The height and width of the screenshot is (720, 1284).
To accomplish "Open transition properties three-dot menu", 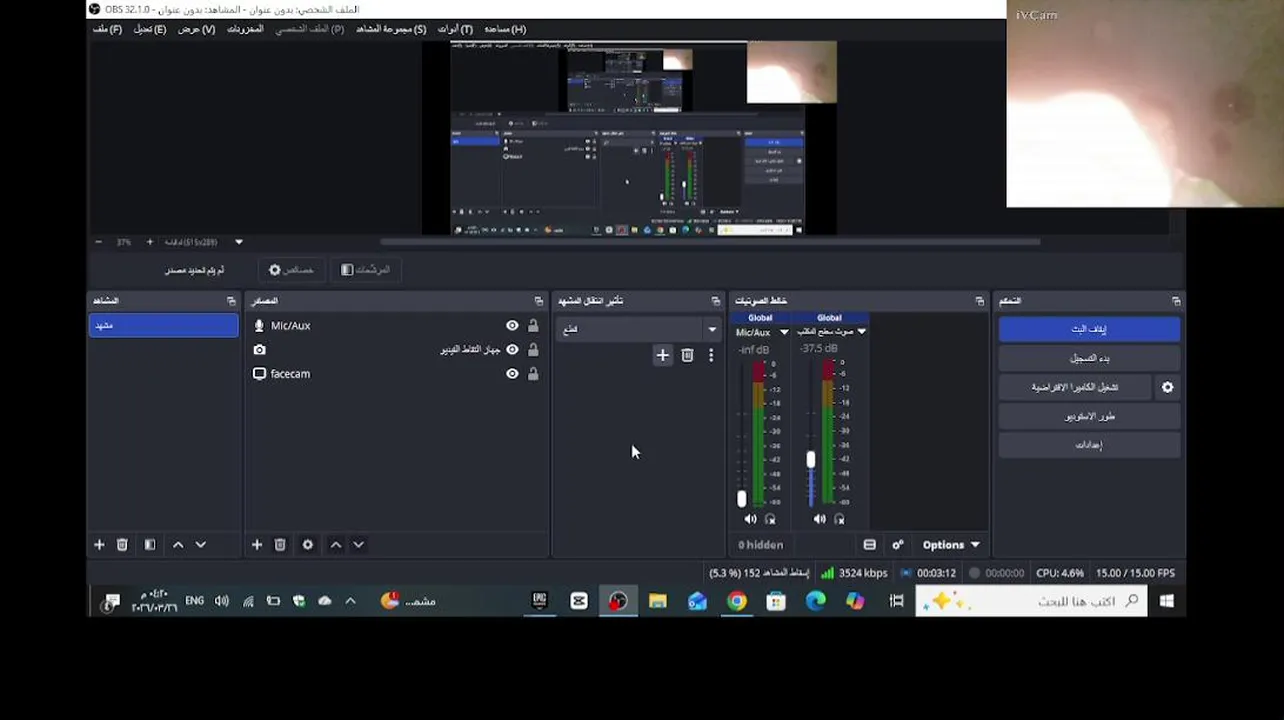I will pos(711,355).
